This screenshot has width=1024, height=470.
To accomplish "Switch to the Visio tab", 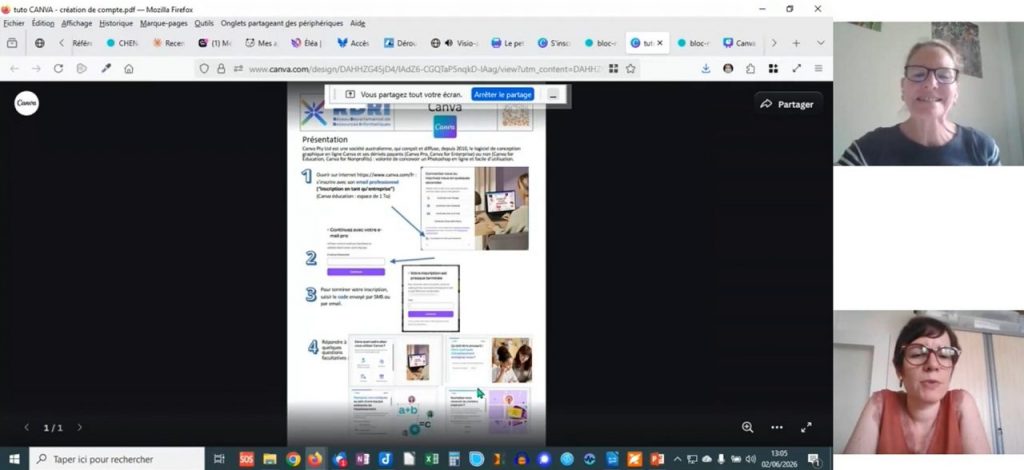I will pos(455,43).
